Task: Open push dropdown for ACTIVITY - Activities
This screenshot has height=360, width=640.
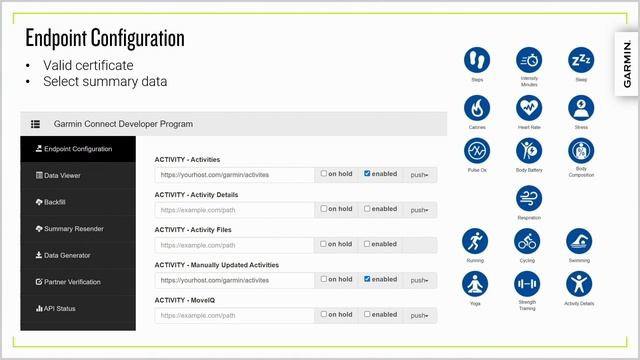Action: pyautogui.click(x=420, y=175)
